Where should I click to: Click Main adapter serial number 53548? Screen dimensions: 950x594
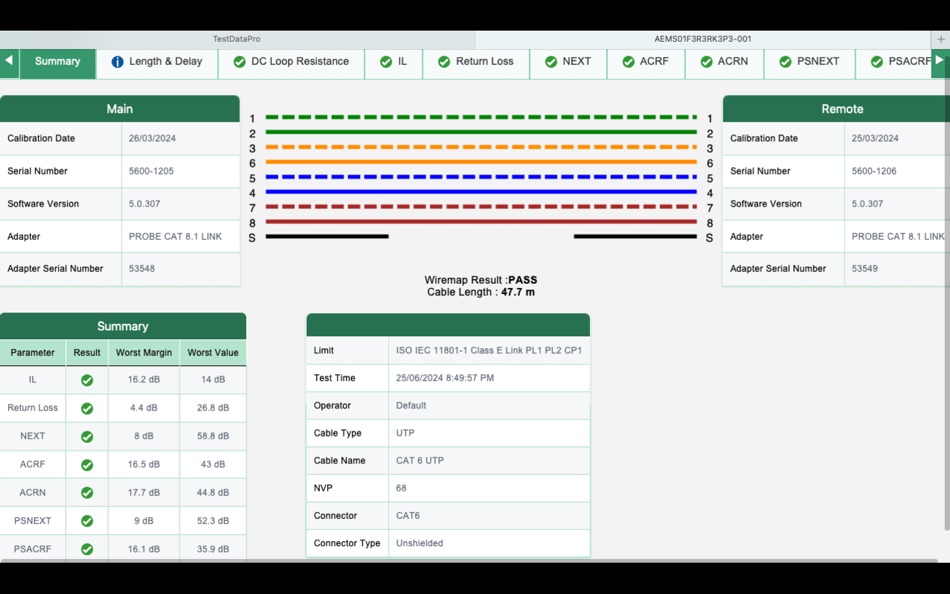click(x=142, y=269)
